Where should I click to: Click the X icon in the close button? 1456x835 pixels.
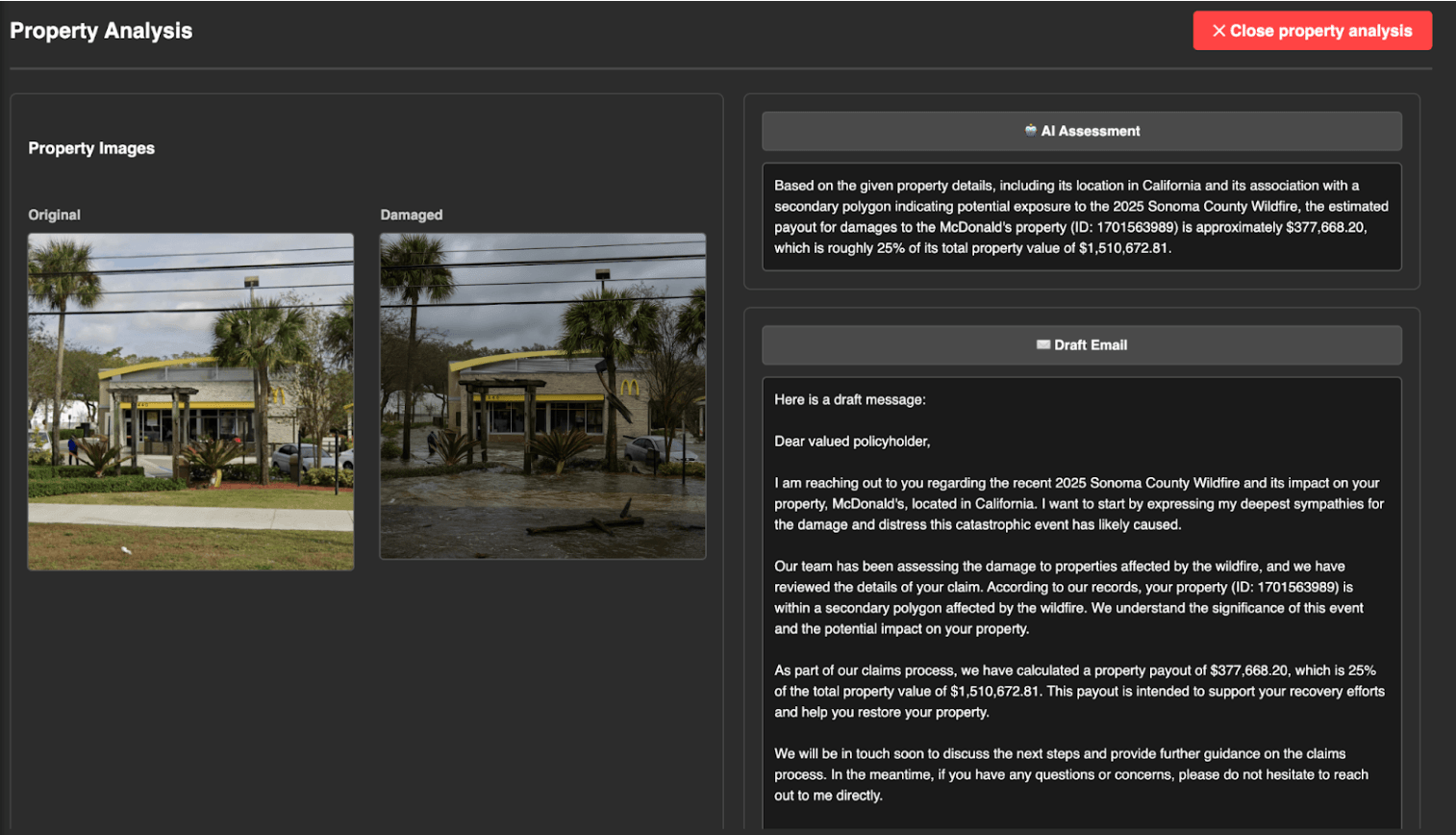click(1218, 31)
